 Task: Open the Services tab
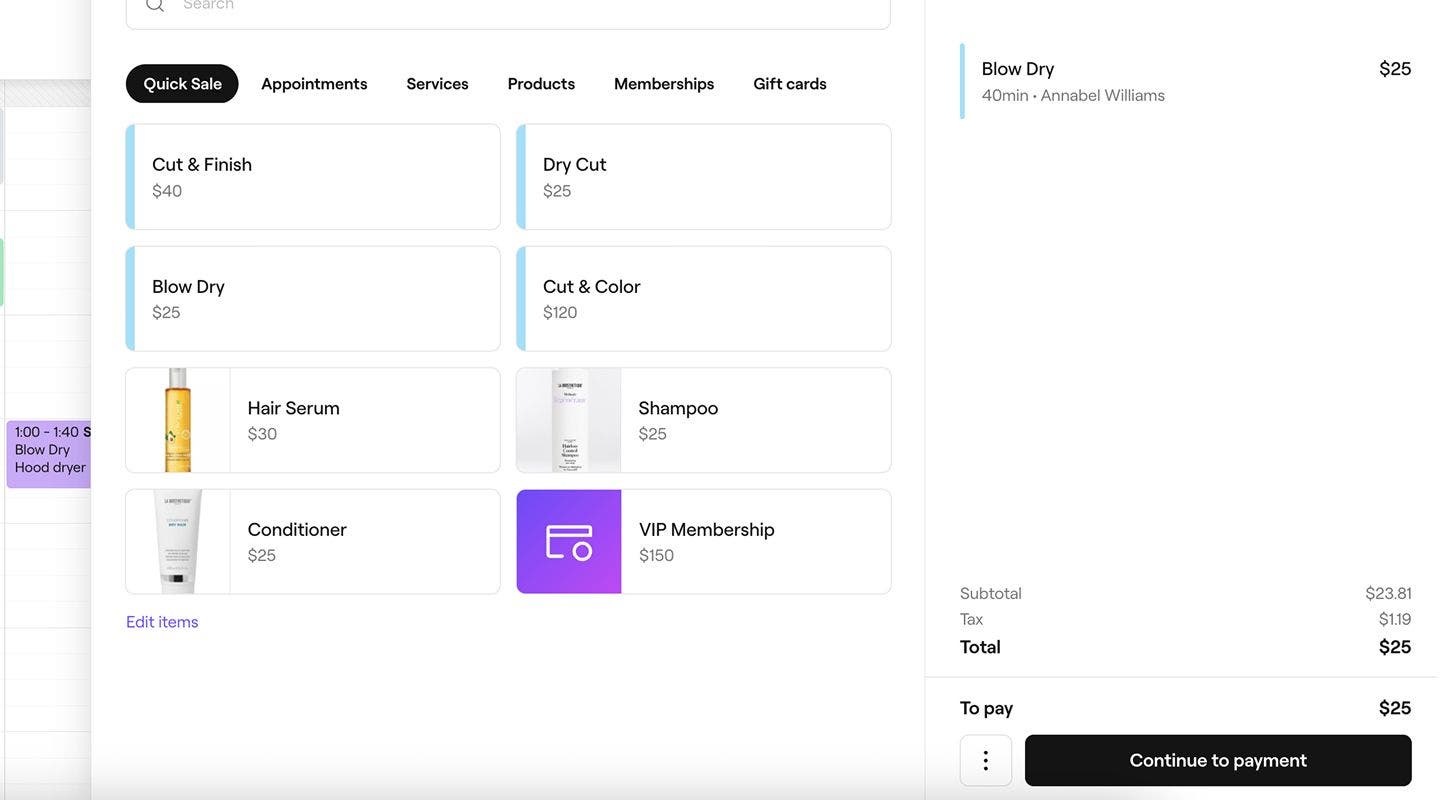[437, 84]
